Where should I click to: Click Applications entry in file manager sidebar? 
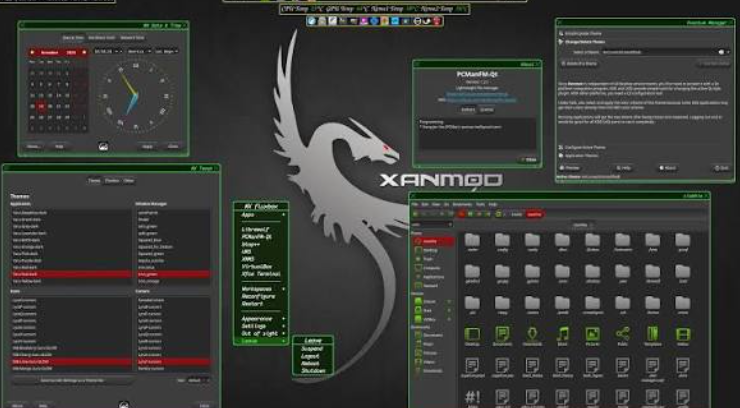point(431,277)
